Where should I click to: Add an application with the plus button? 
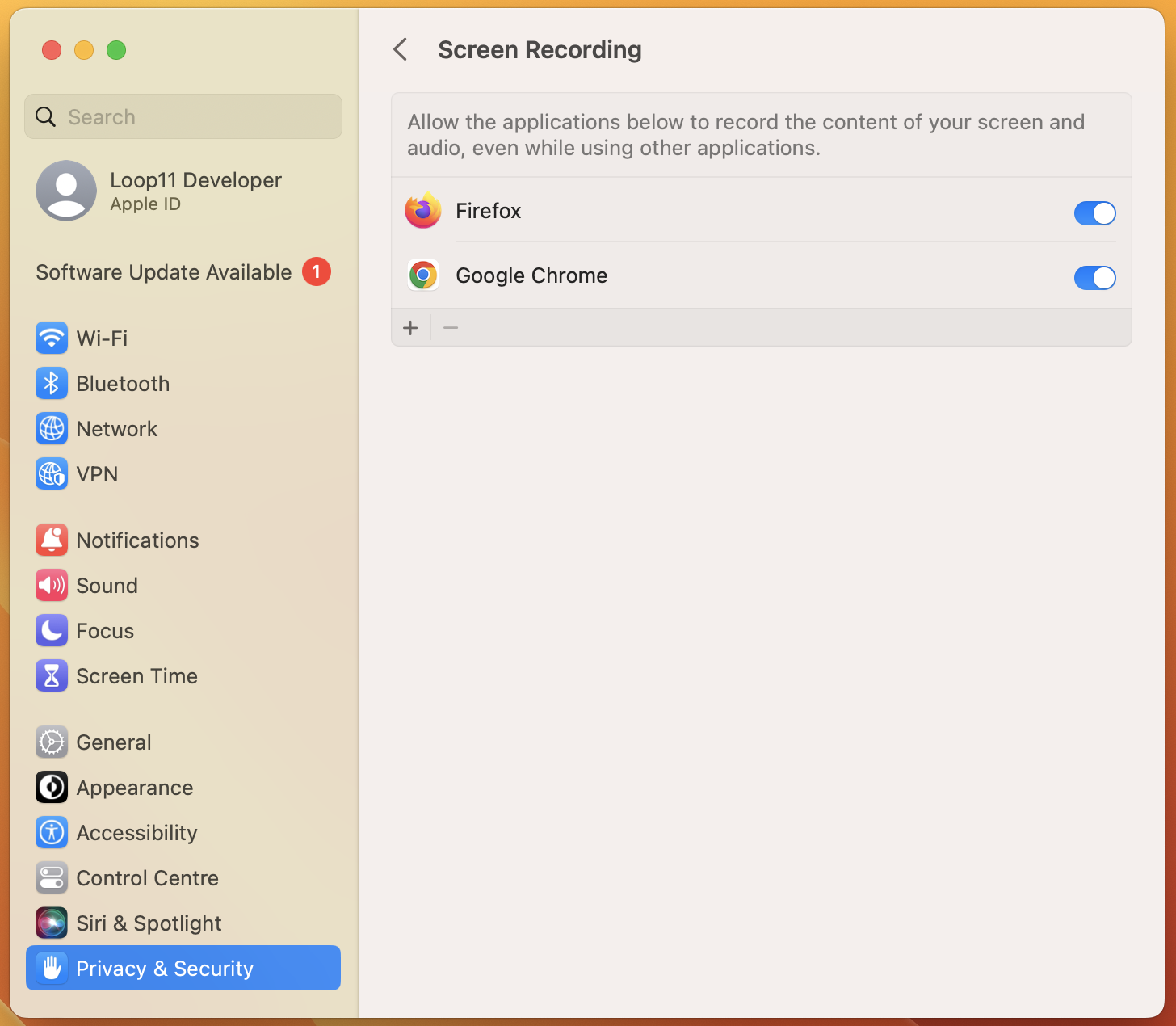[410, 328]
